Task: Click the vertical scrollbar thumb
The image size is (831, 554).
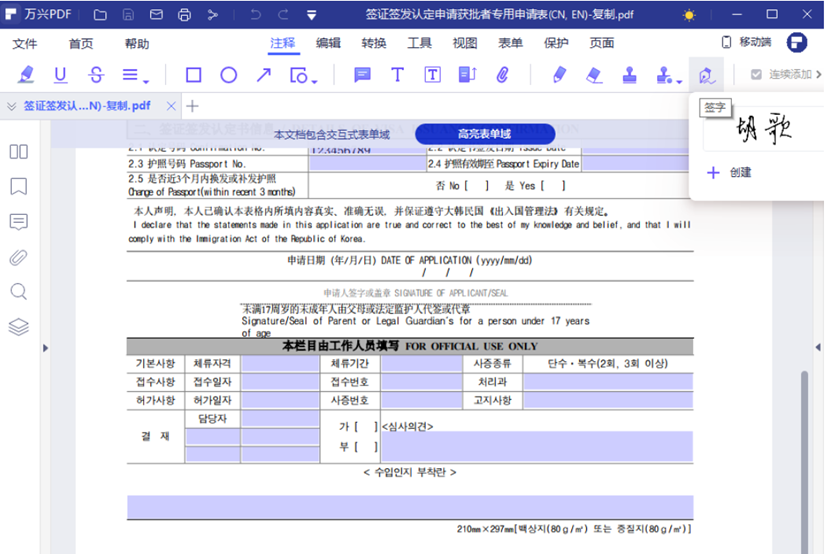Action: 805,461
